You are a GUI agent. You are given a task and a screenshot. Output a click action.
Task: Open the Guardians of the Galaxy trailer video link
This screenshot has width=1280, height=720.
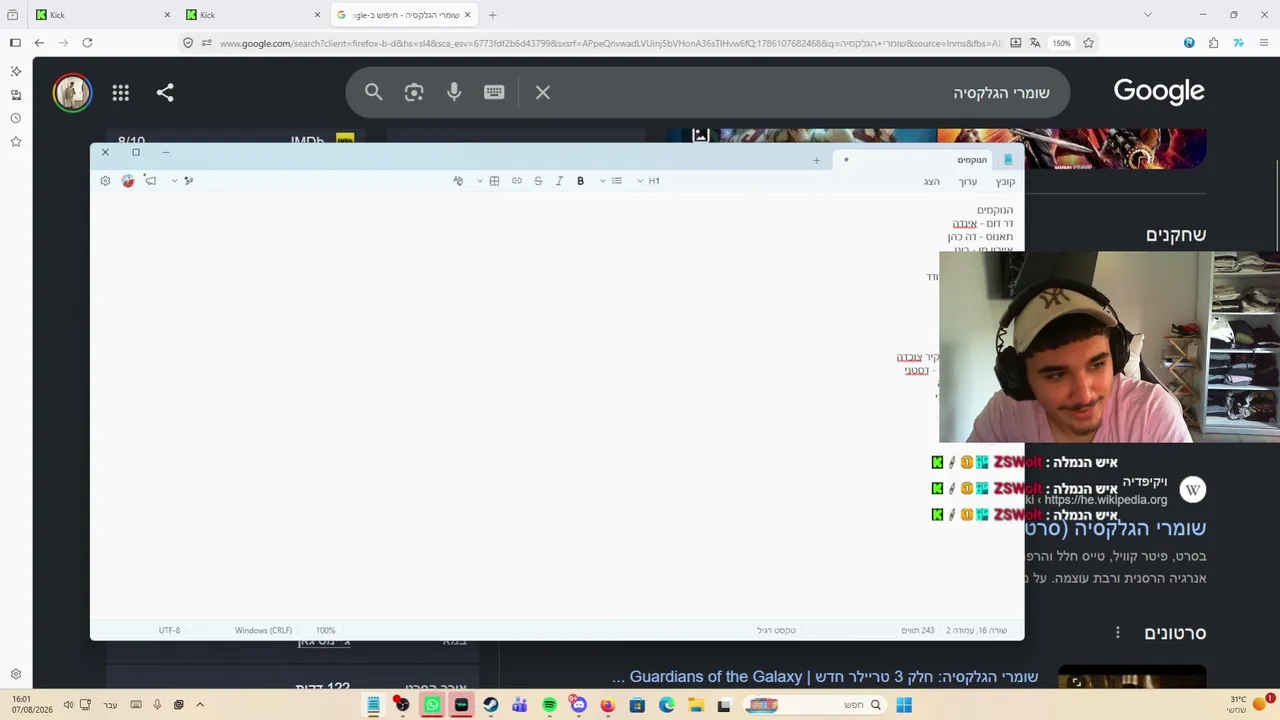click(825, 677)
